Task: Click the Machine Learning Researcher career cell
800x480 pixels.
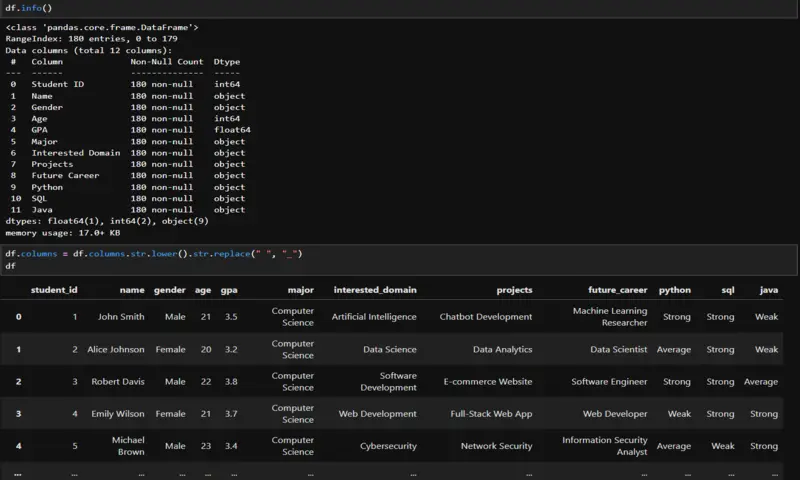Action: pos(610,317)
